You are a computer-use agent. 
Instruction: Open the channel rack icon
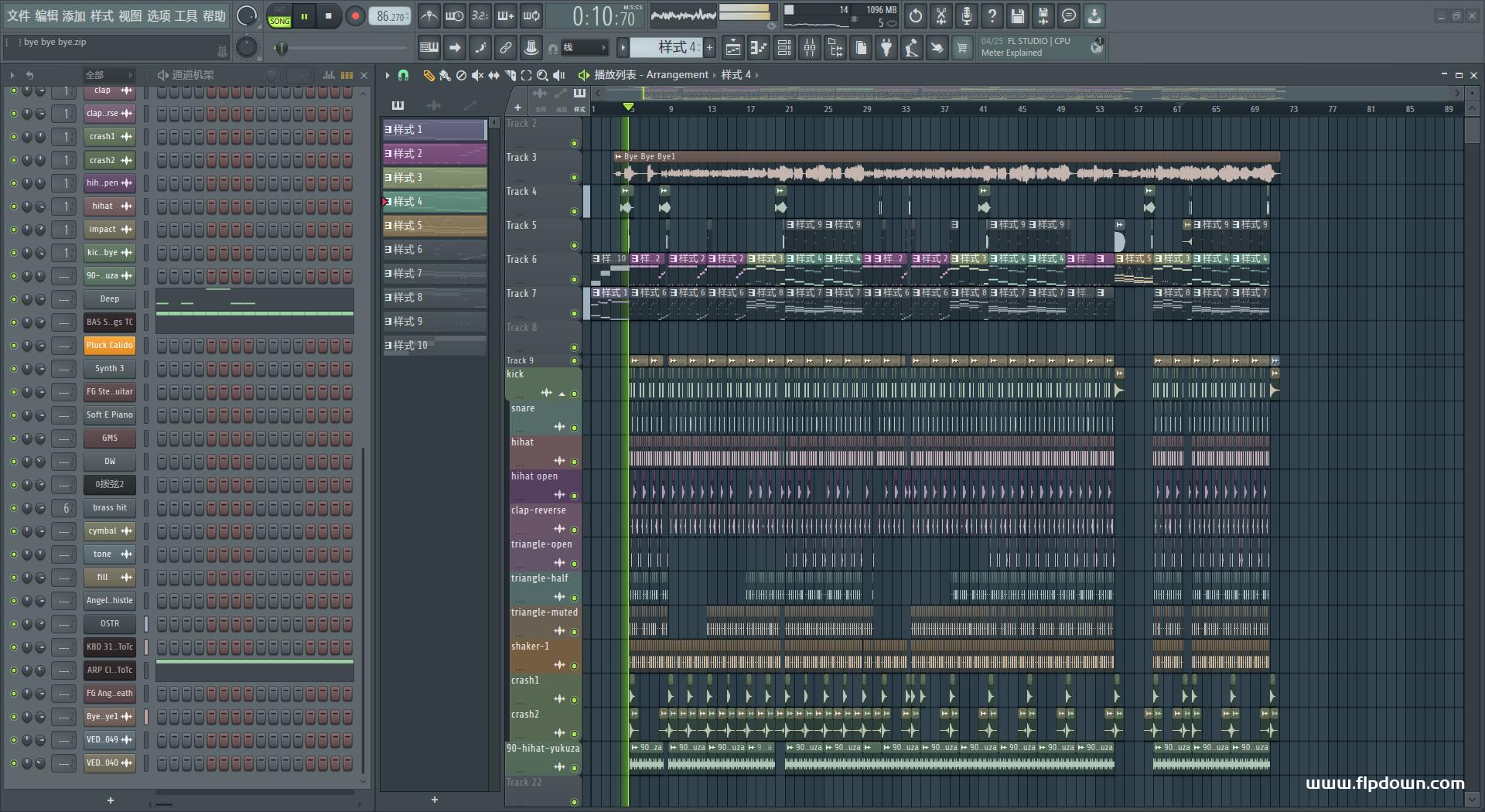(x=784, y=48)
